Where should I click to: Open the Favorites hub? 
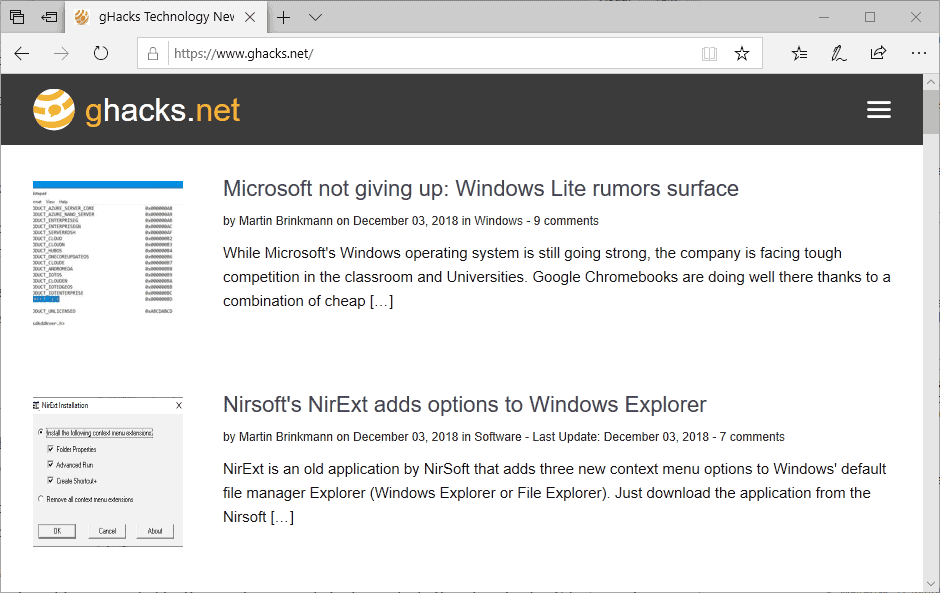[799, 53]
